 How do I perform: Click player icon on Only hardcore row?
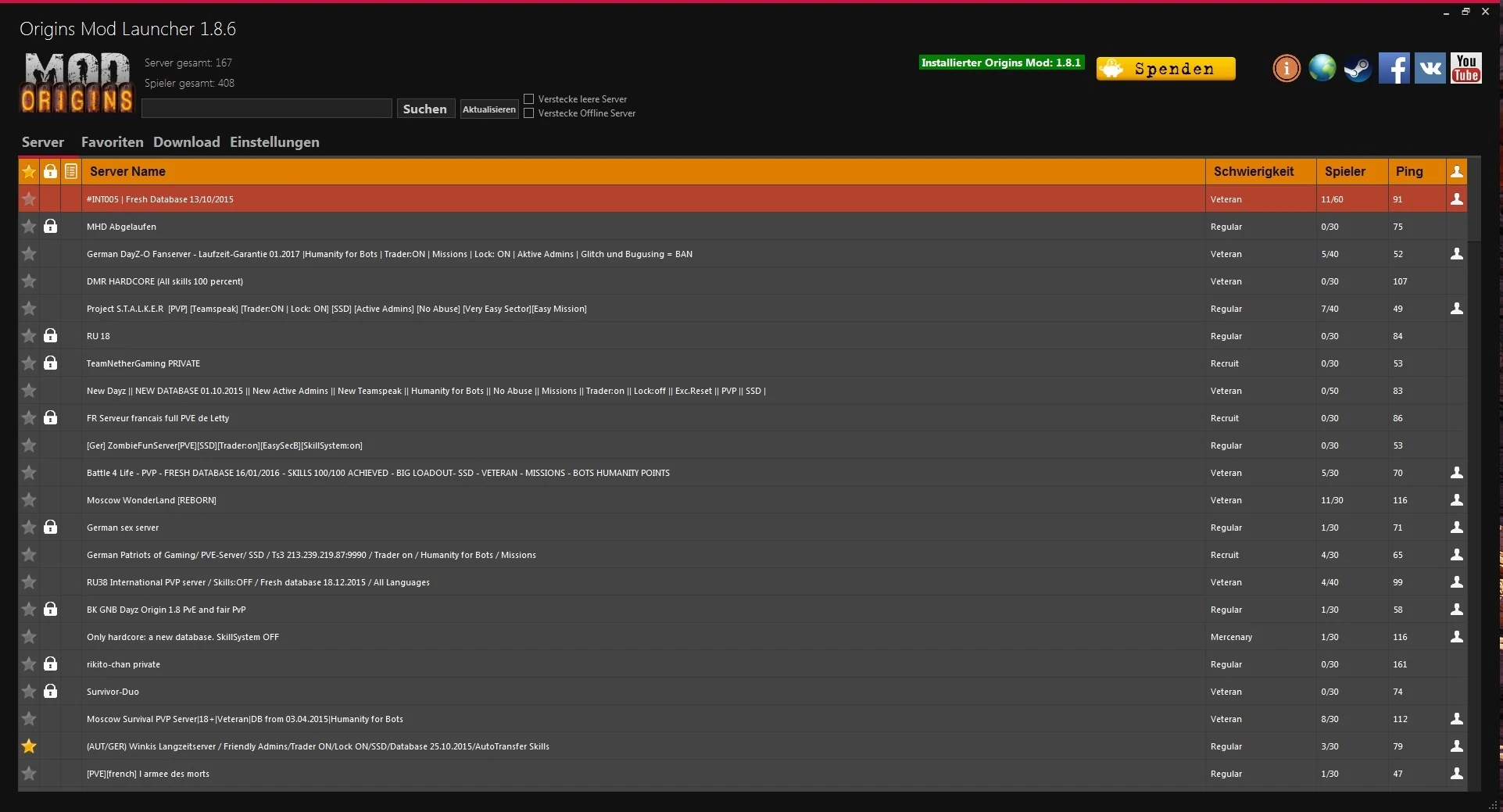pos(1457,637)
